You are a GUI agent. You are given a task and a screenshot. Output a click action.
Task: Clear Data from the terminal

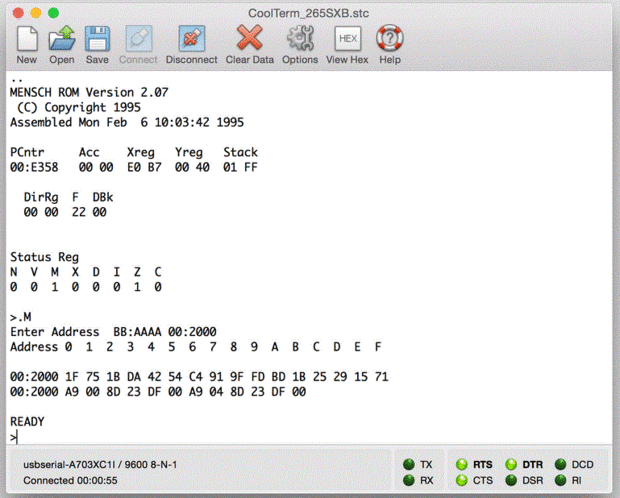tap(250, 38)
